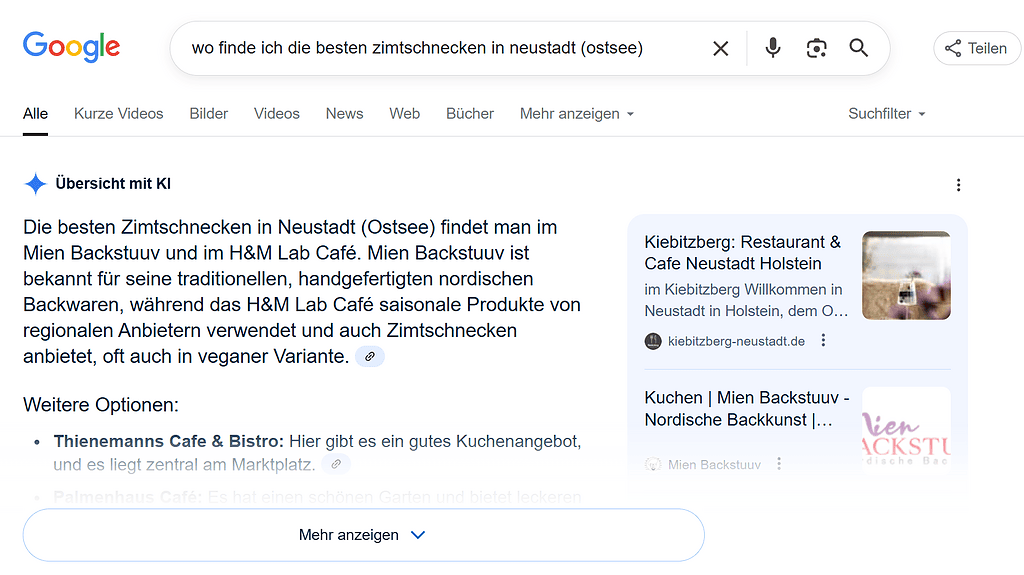Viewport: 1024px width, 575px height.
Task: Click the Kiebitzberg result thumbnail image
Action: (x=906, y=275)
